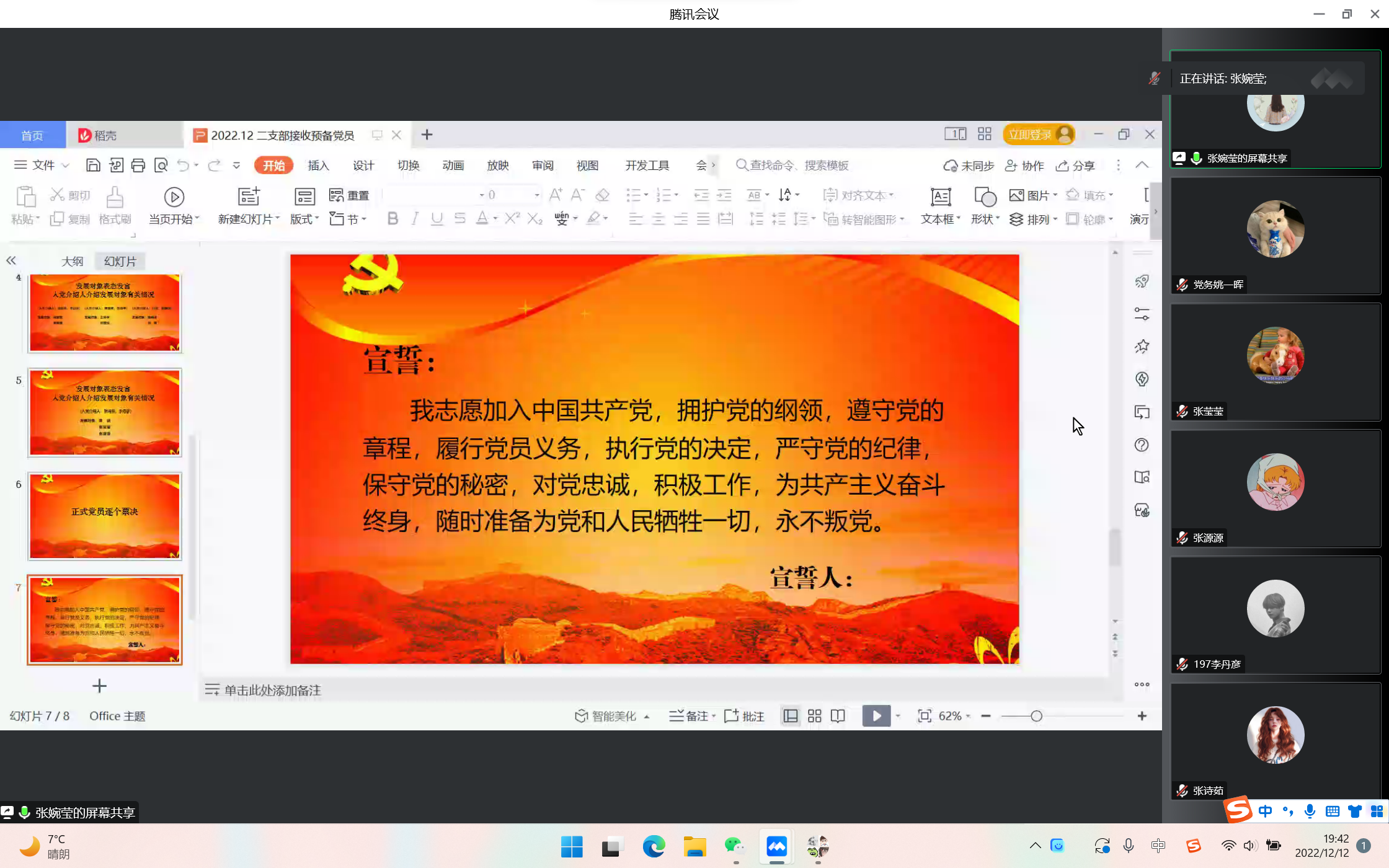Toggle microphone icon in system tray
The image size is (1389, 868).
point(1129,846)
